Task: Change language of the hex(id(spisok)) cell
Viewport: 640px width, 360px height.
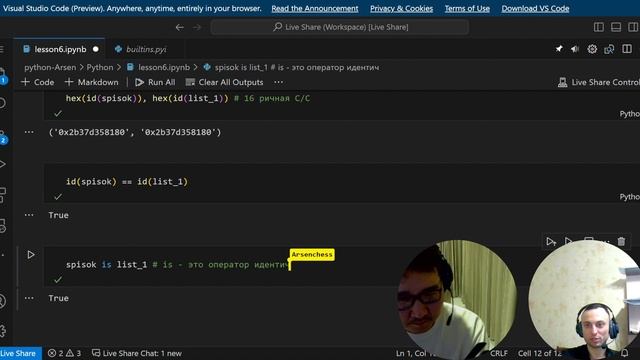Action: (629, 114)
